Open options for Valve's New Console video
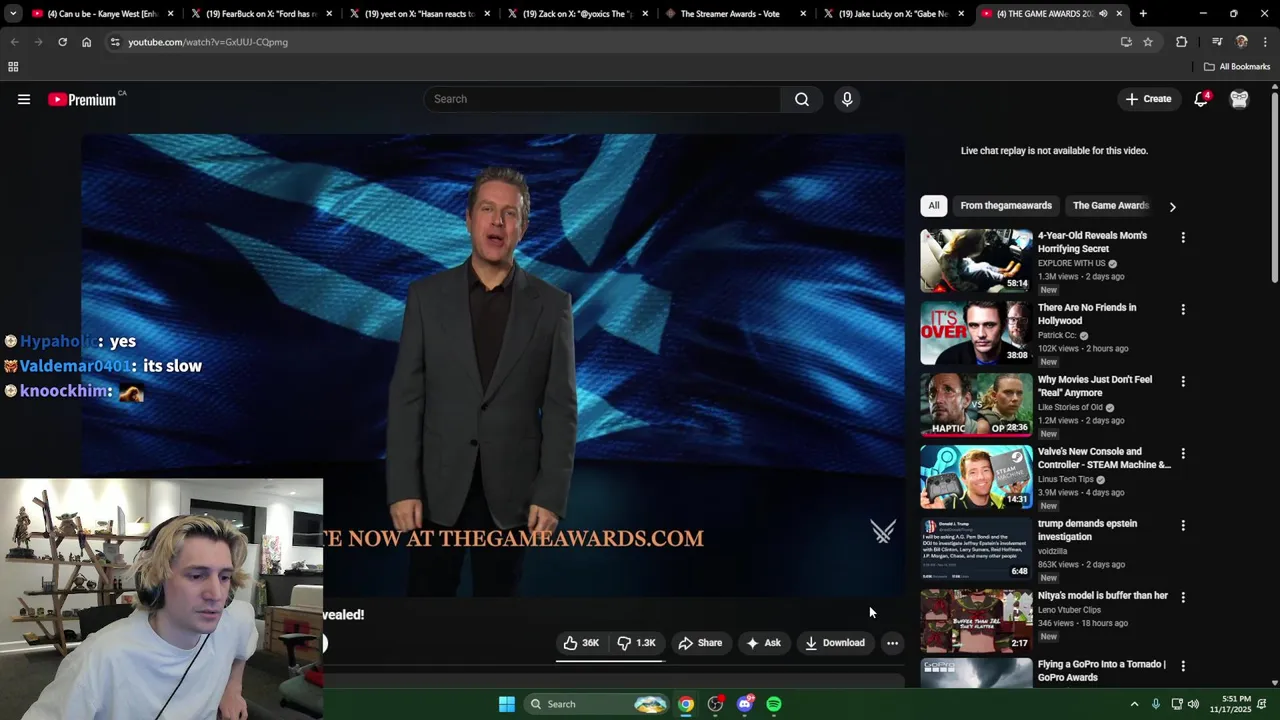The width and height of the screenshot is (1280, 720). click(1183, 454)
